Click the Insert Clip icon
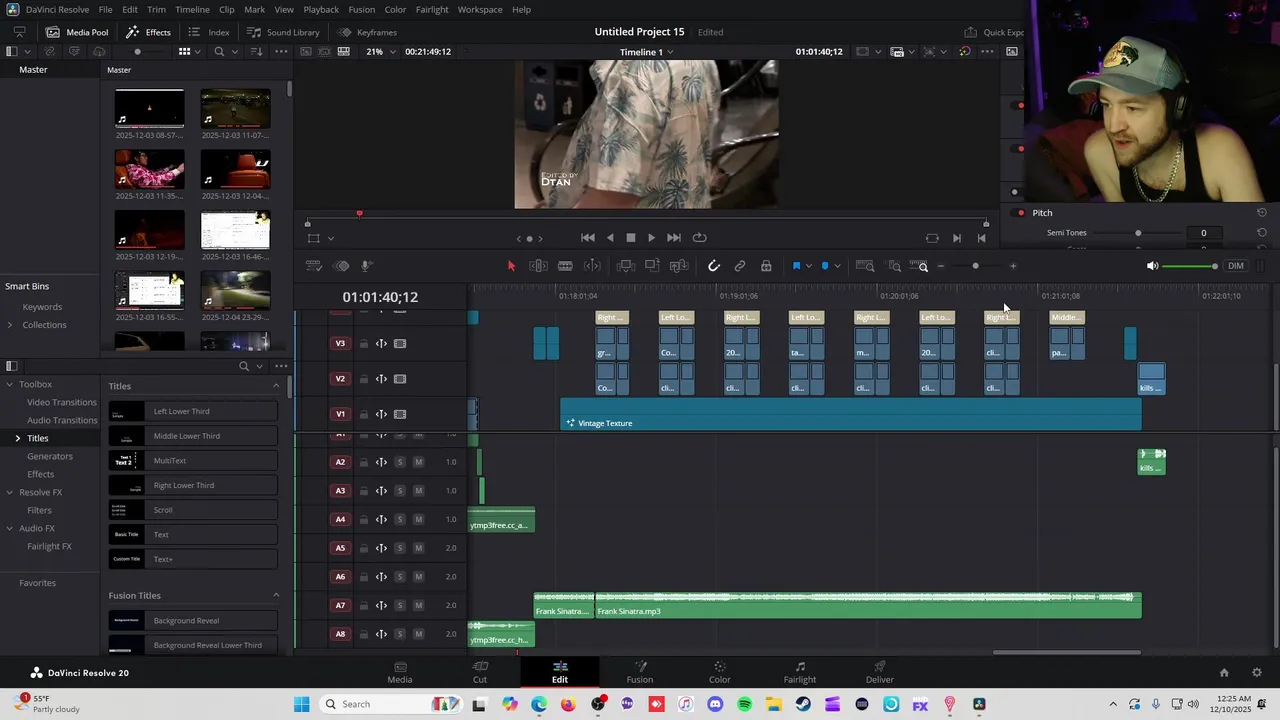 tap(626, 266)
